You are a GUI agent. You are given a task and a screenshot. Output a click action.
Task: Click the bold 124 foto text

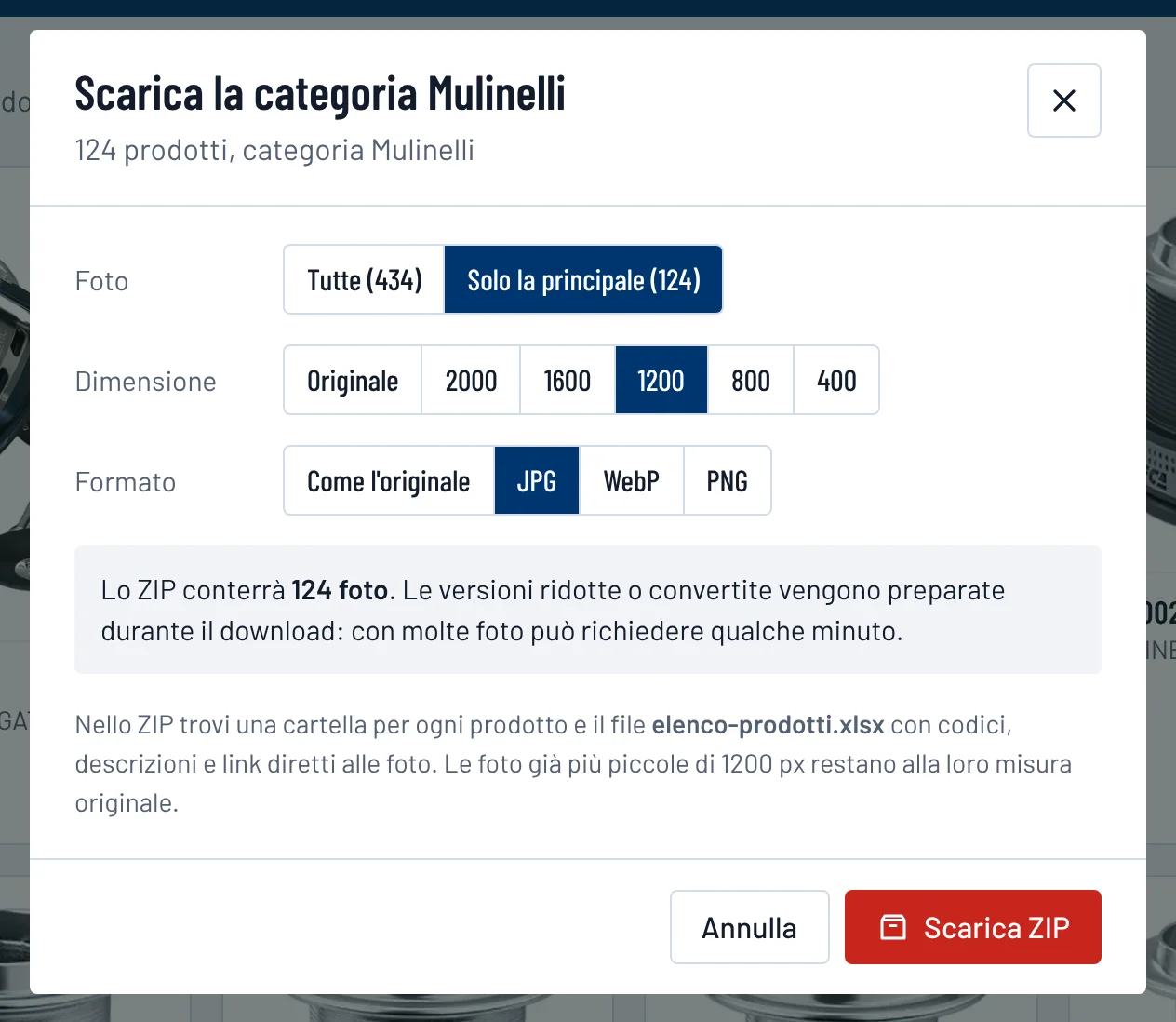click(340, 590)
